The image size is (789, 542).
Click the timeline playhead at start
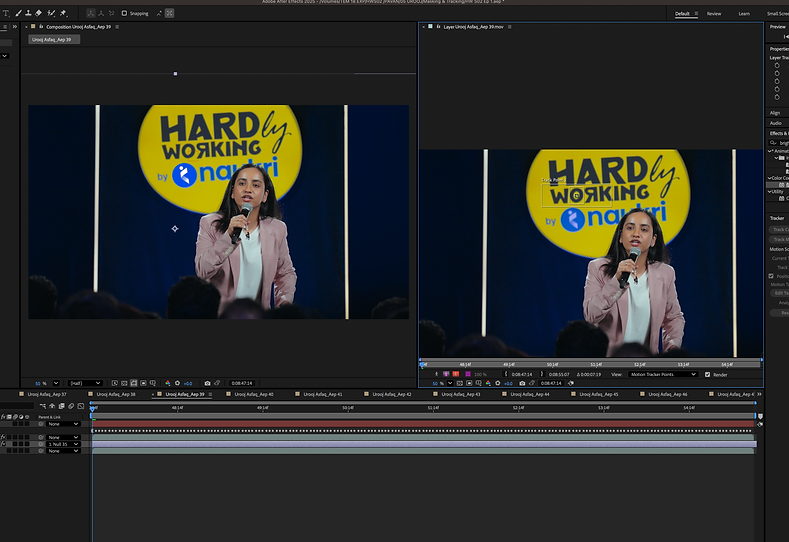92,408
